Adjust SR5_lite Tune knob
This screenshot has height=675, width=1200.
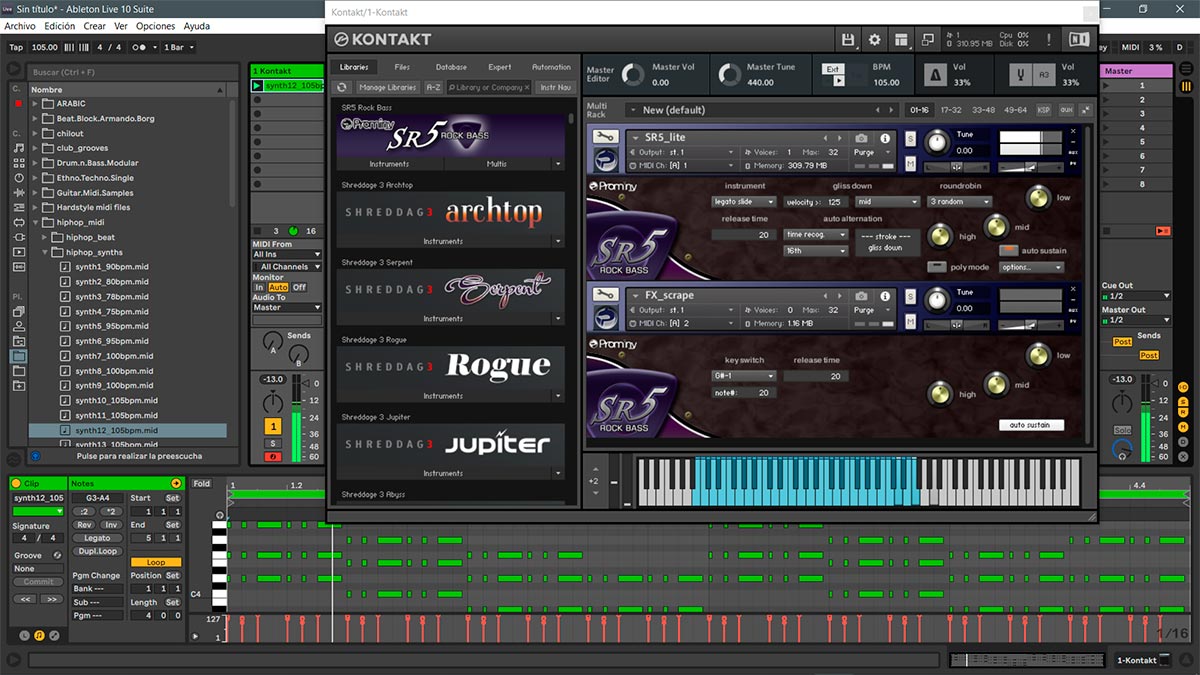(x=936, y=141)
